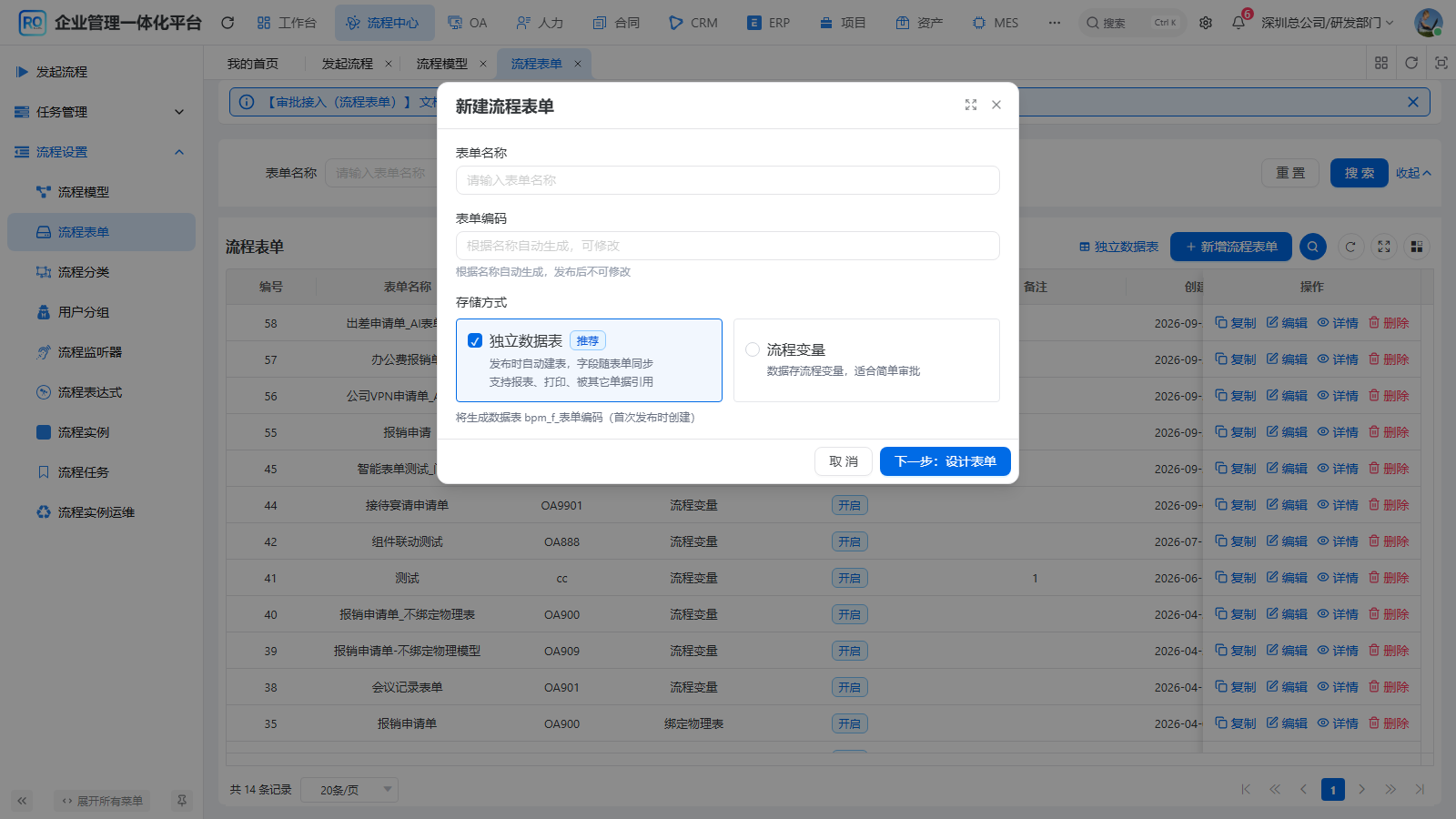Toggle 开启 status for row 35
This screenshot has height=819, width=1456.
849,723
